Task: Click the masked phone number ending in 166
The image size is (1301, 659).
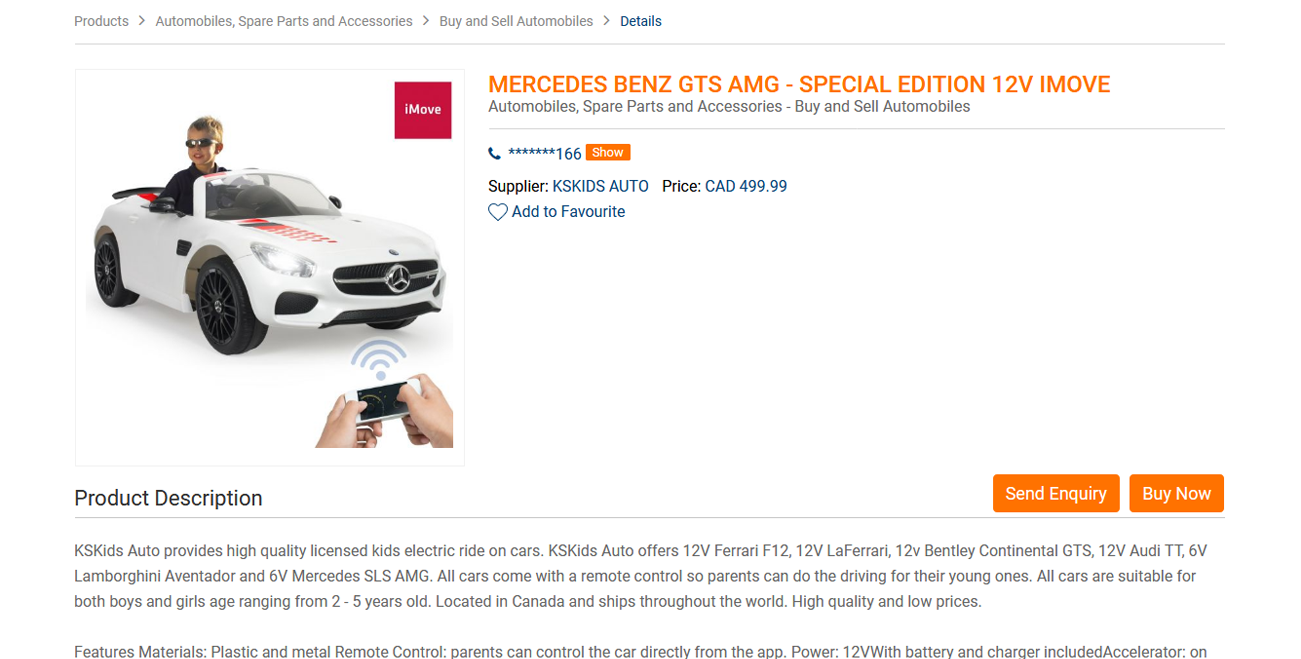Action: (545, 153)
